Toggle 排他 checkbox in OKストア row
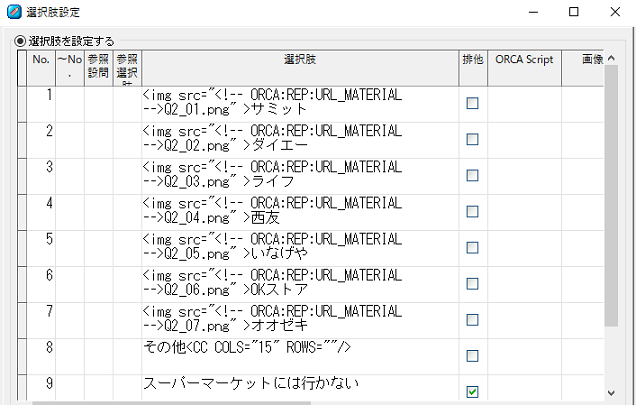 (472, 284)
